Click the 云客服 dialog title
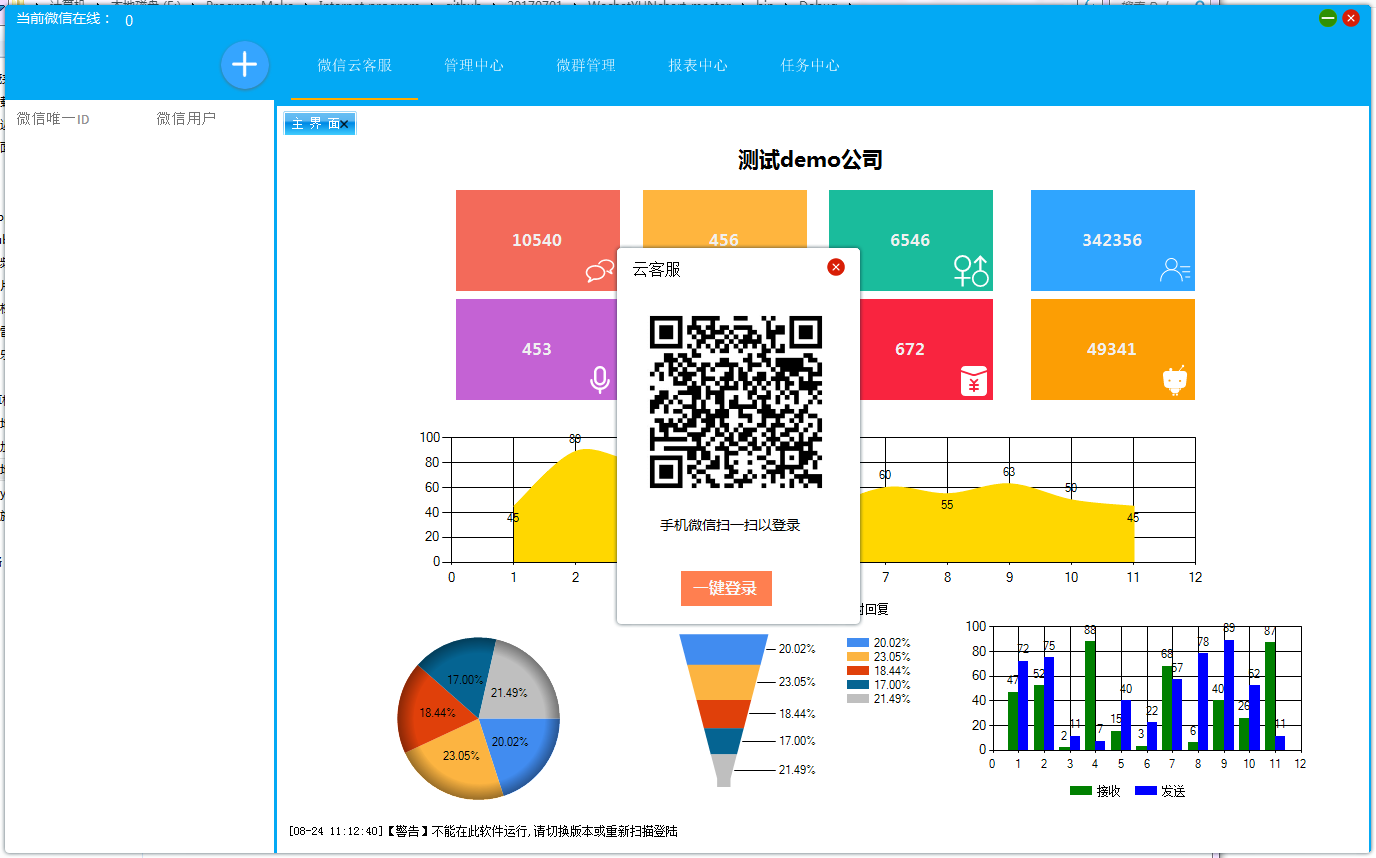The width and height of the screenshot is (1376, 858). click(x=656, y=269)
